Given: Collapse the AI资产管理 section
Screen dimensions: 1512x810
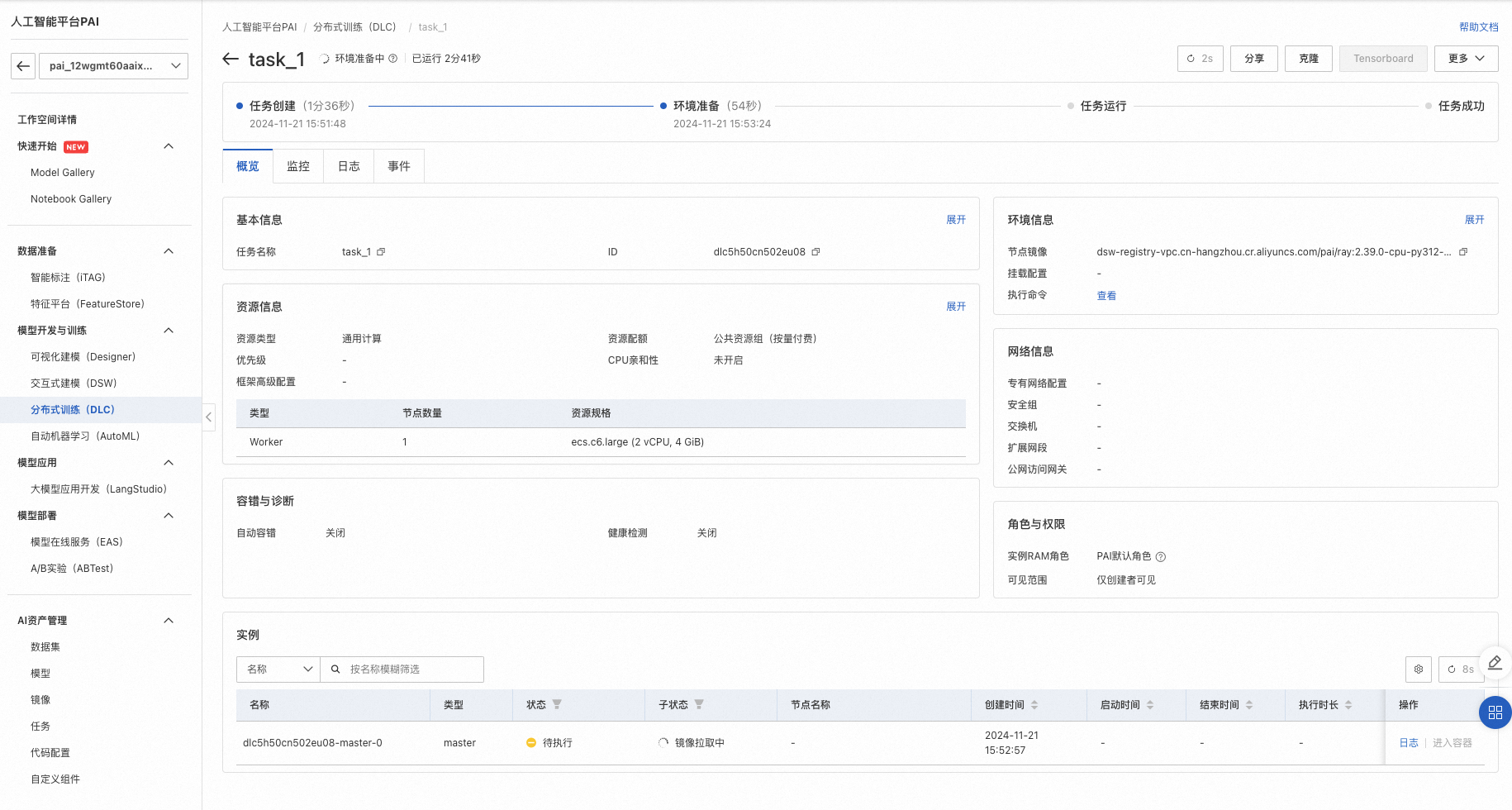Looking at the screenshot, I should click(x=169, y=621).
